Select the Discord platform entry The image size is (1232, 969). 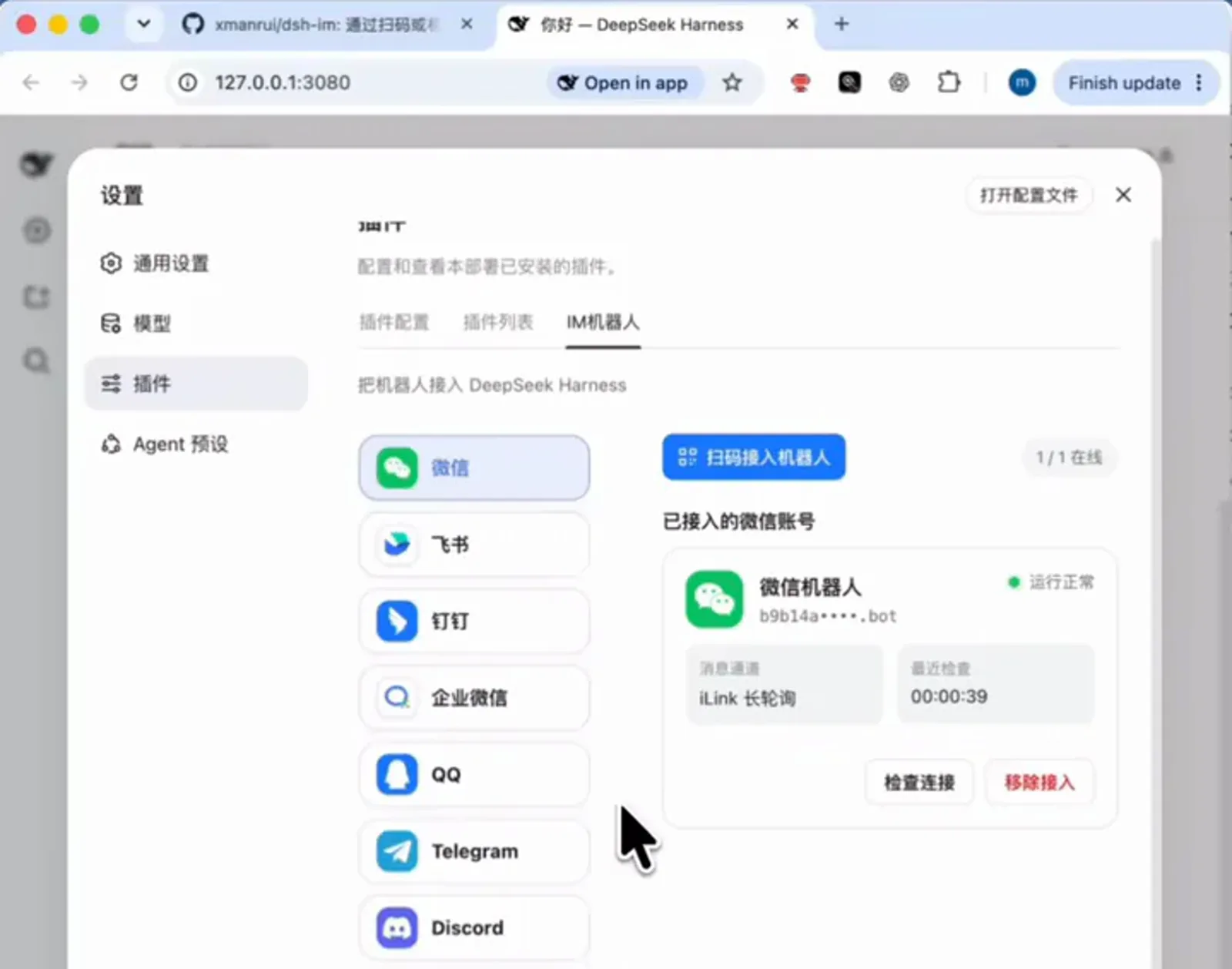tap(474, 927)
